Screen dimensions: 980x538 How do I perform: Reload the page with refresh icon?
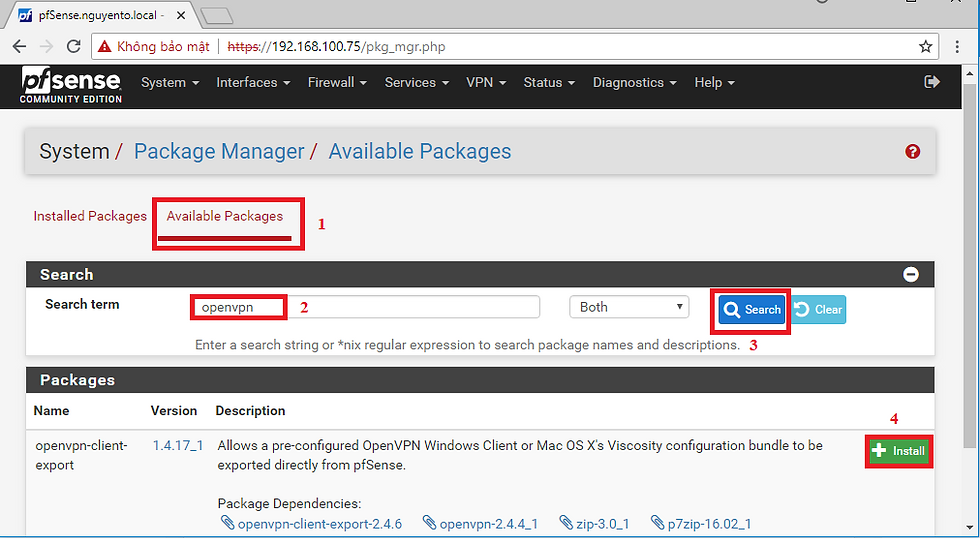[x=74, y=46]
